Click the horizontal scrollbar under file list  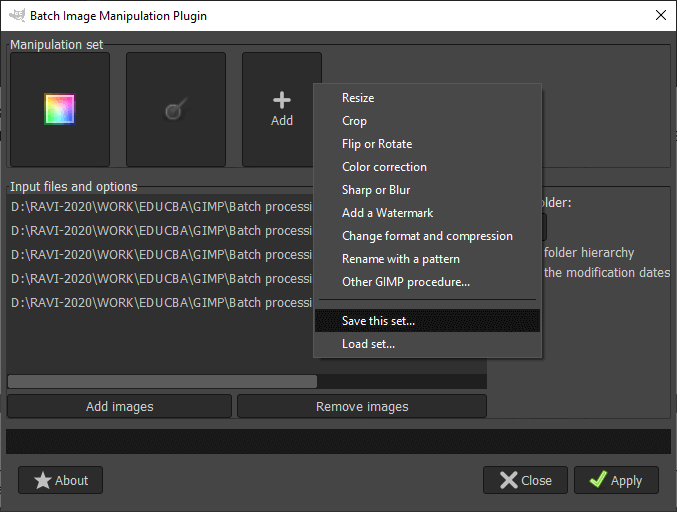[162, 381]
